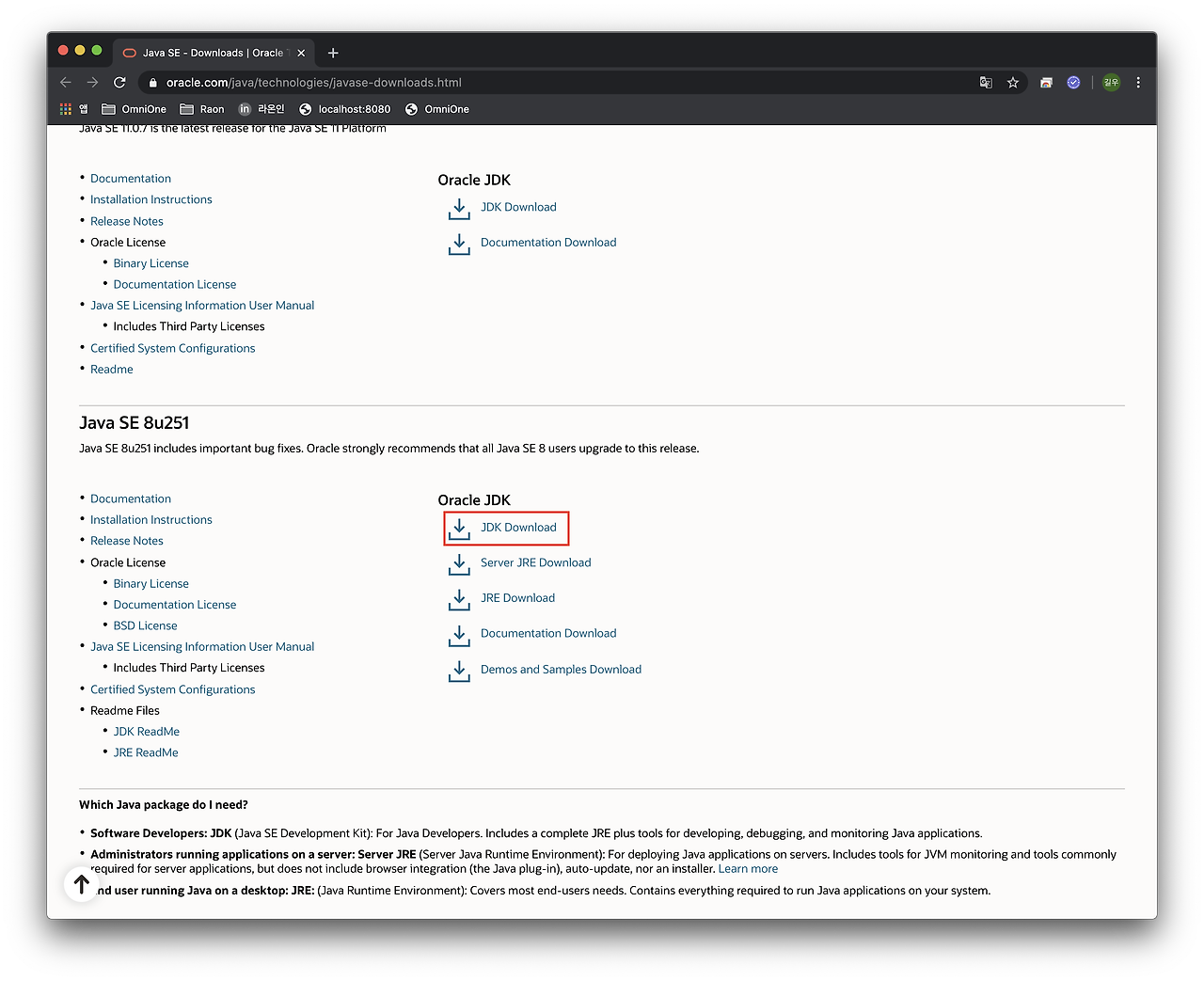Viewport: 1204px width, 981px height.
Task: Open Release Notes in Java SE 11 list
Action: click(x=127, y=221)
